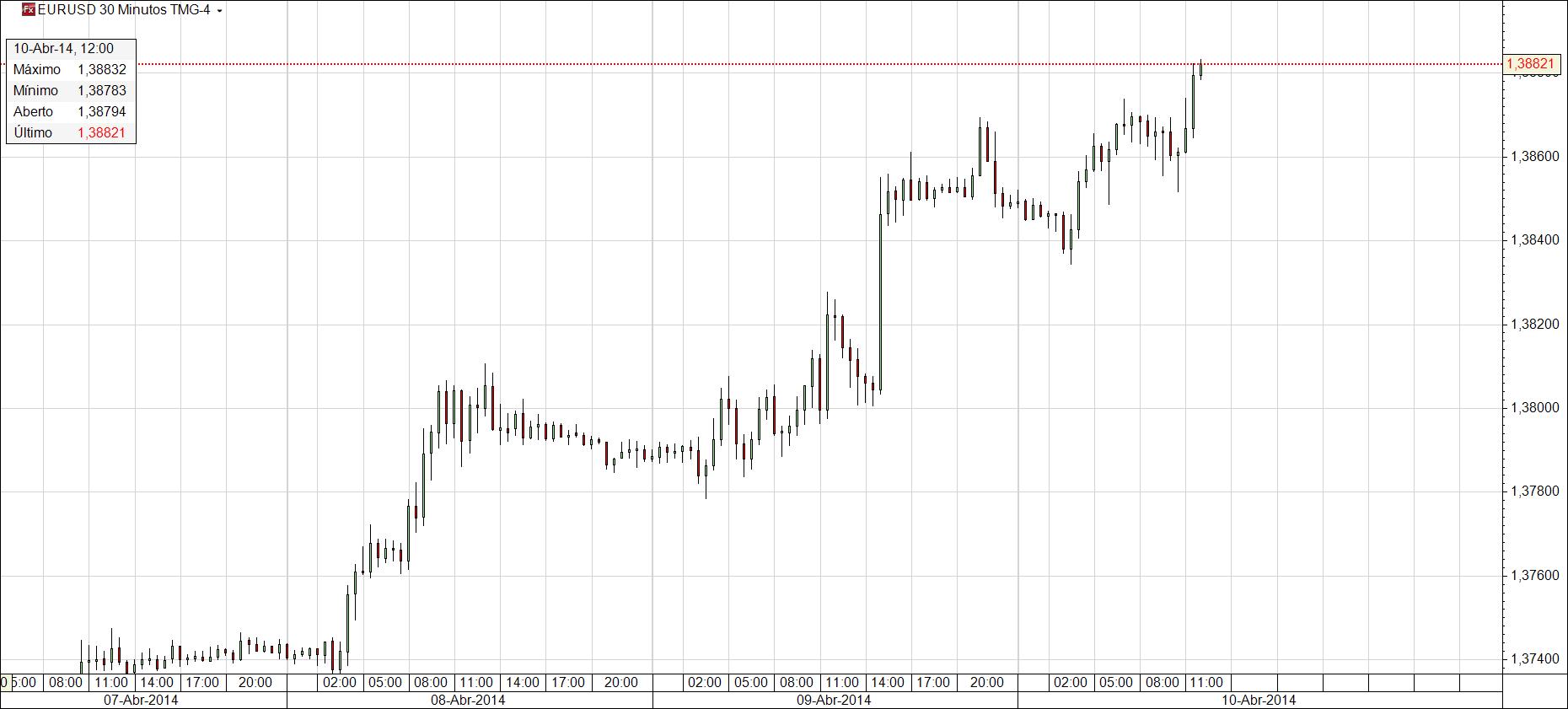Click the current price tag 1,38821 on axis
Image resolution: width=1568 pixels, height=709 pixels.
coord(1530,64)
